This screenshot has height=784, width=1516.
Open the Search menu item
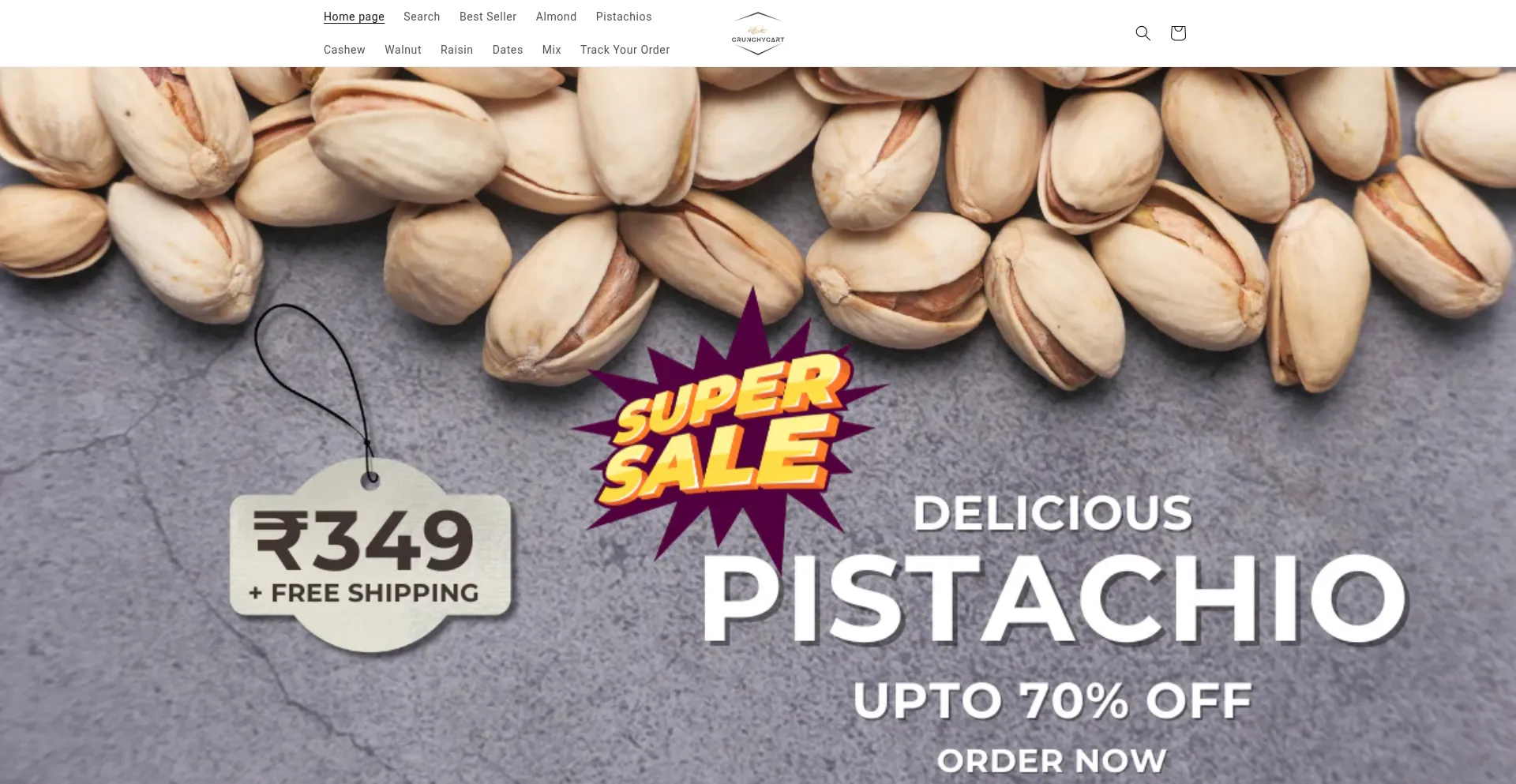(422, 17)
